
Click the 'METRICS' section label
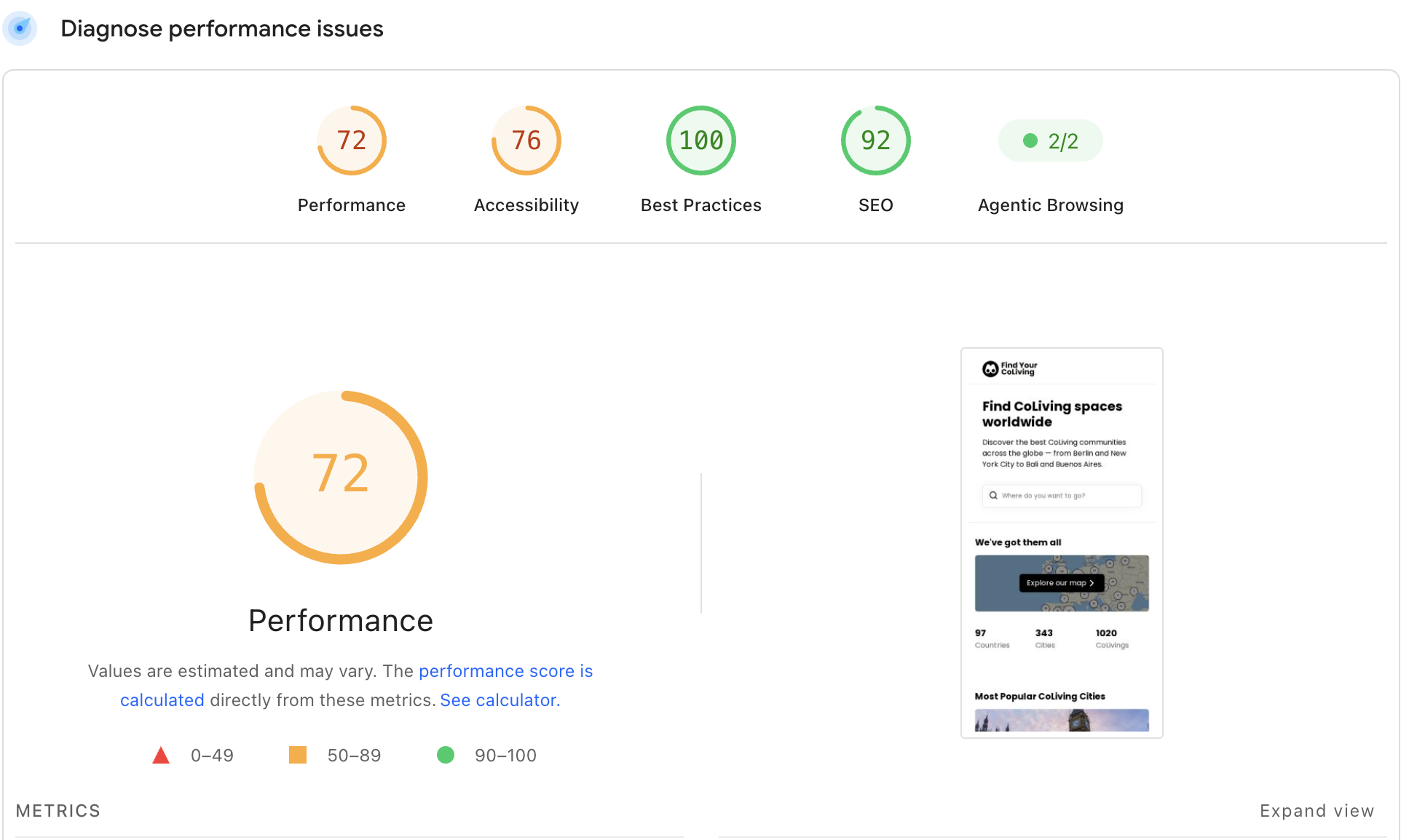pyautogui.click(x=58, y=811)
